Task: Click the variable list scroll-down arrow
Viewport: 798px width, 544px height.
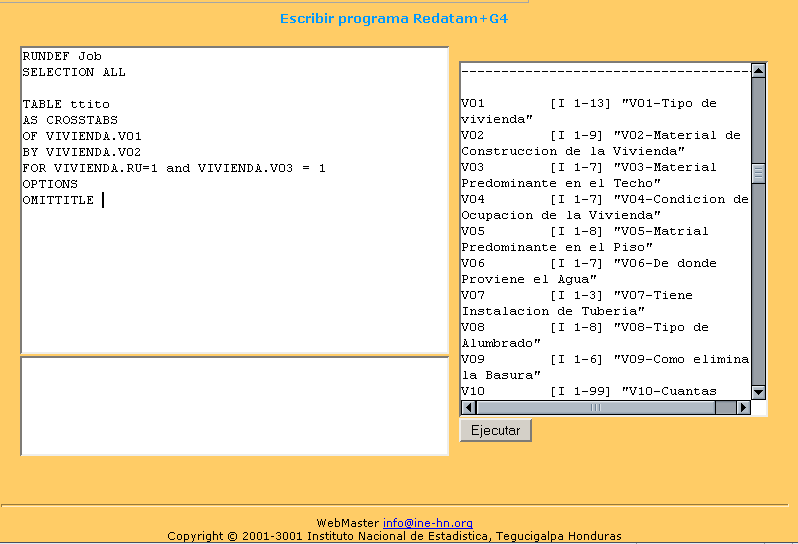Action: pyautogui.click(x=758, y=392)
